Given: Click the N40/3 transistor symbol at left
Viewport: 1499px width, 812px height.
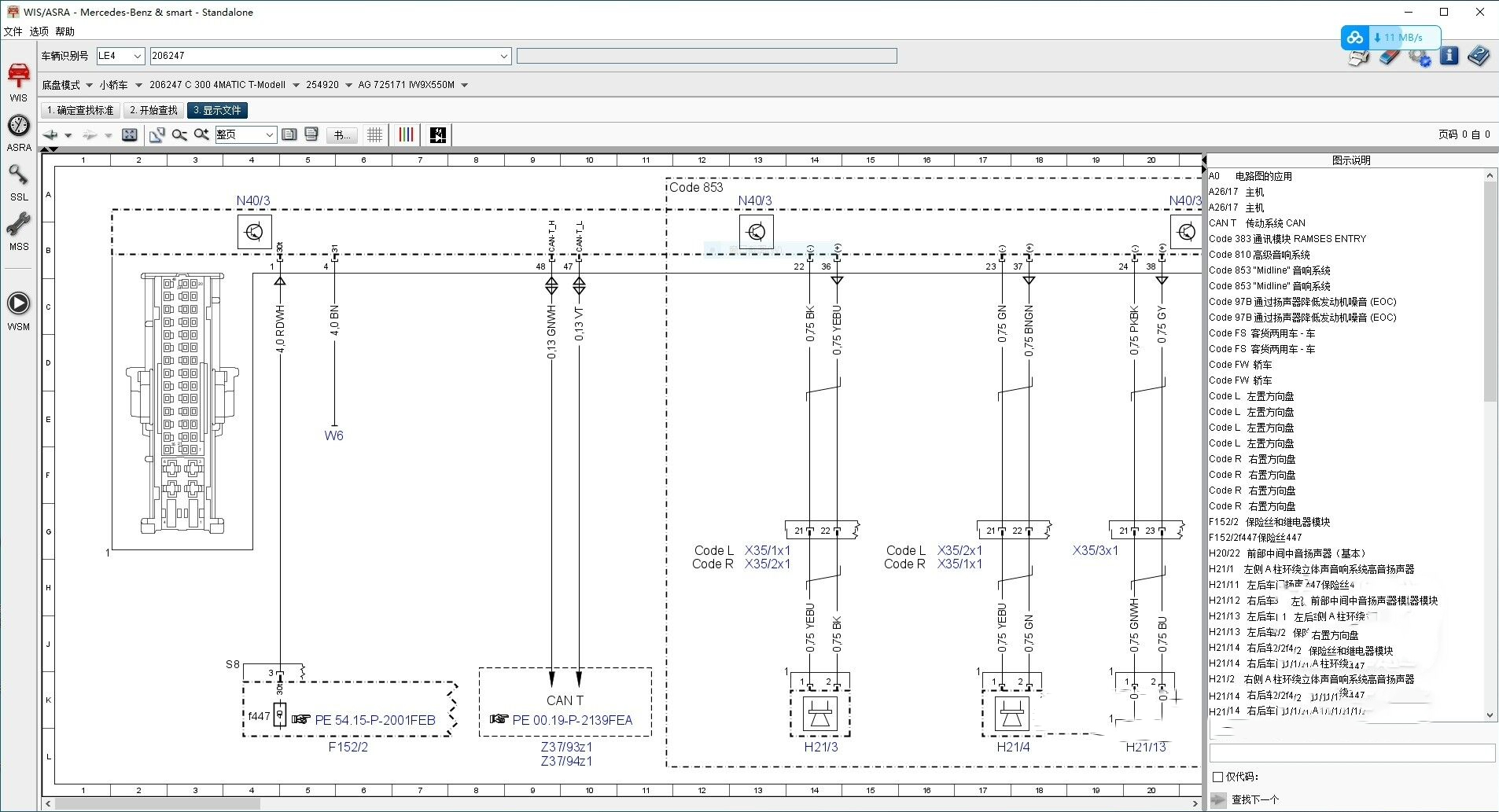Looking at the screenshot, I should 255,233.
